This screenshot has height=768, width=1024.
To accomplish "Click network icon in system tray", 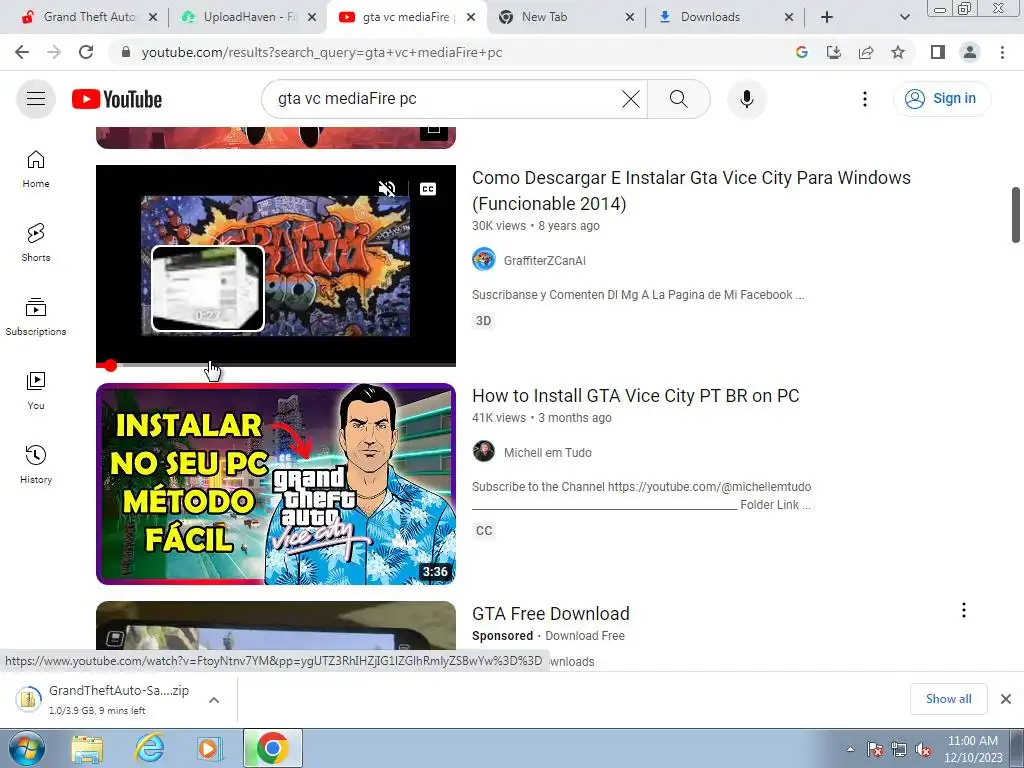I will (x=899, y=750).
